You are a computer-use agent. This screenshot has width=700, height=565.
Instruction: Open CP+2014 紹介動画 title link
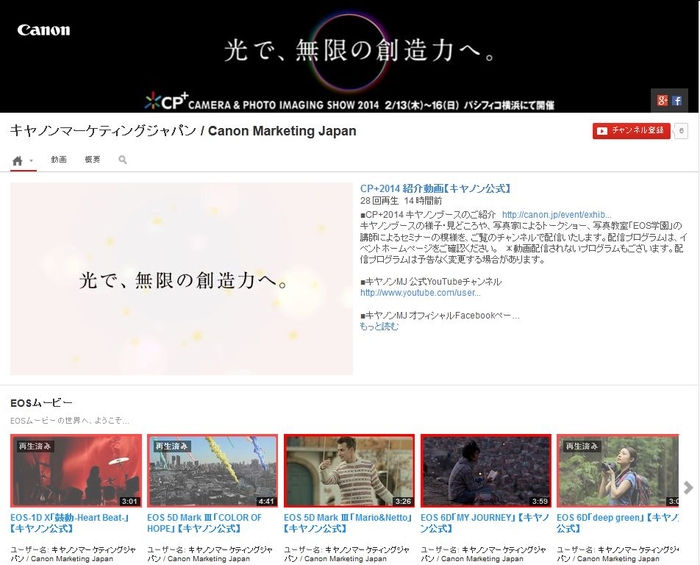pos(435,188)
